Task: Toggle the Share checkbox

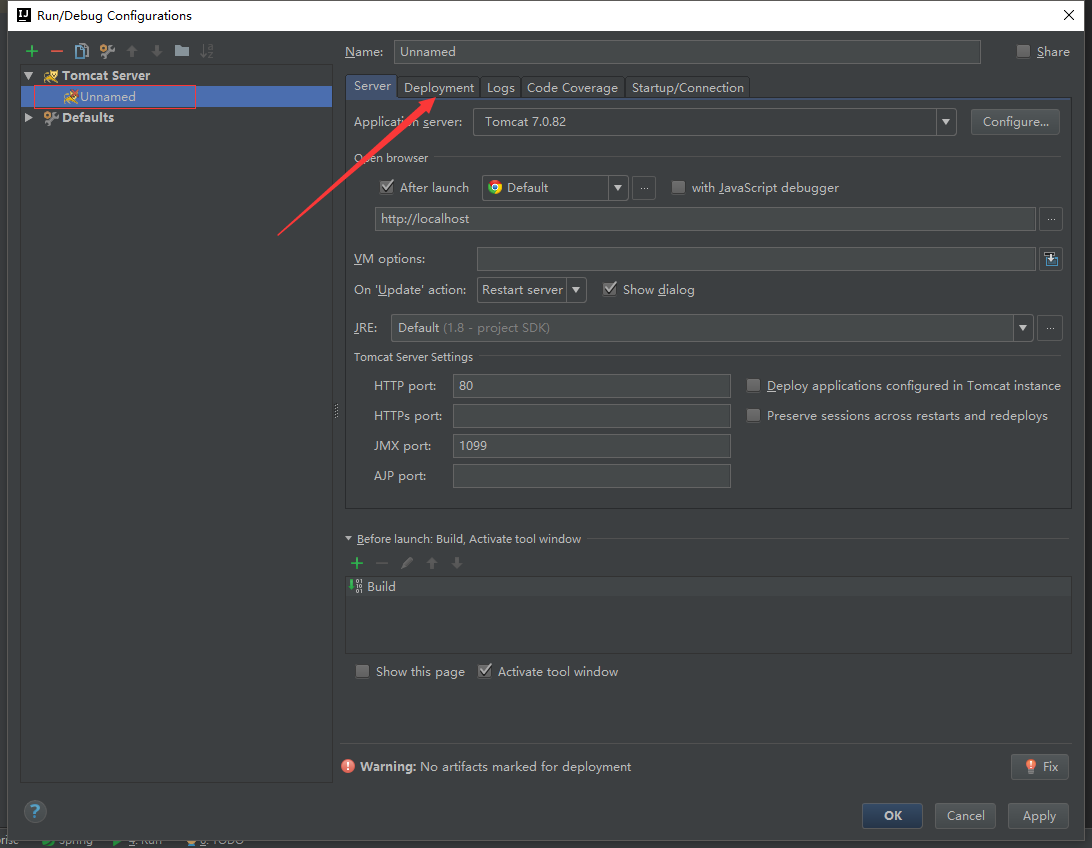Action: tap(1023, 52)
